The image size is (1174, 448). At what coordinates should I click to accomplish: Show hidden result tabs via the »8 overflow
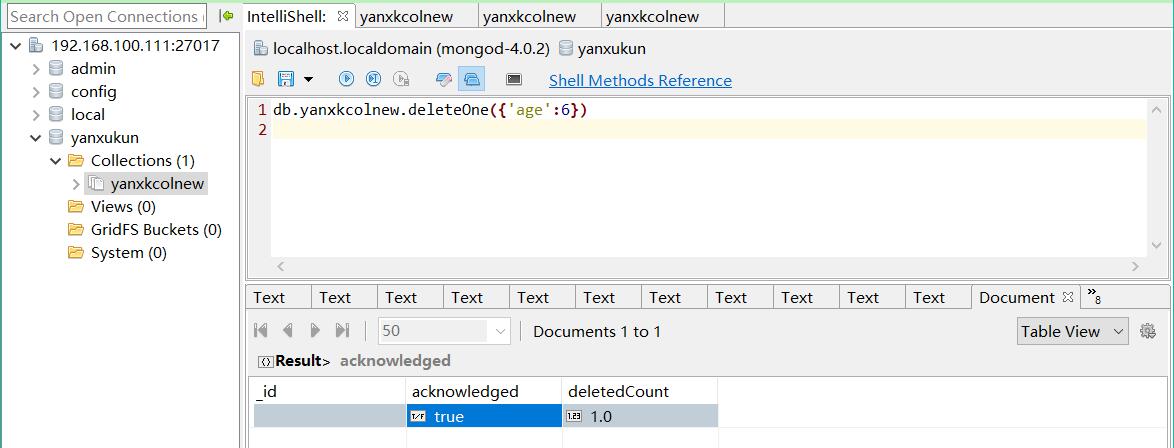pyautogui.click(x=1094, y=295)
